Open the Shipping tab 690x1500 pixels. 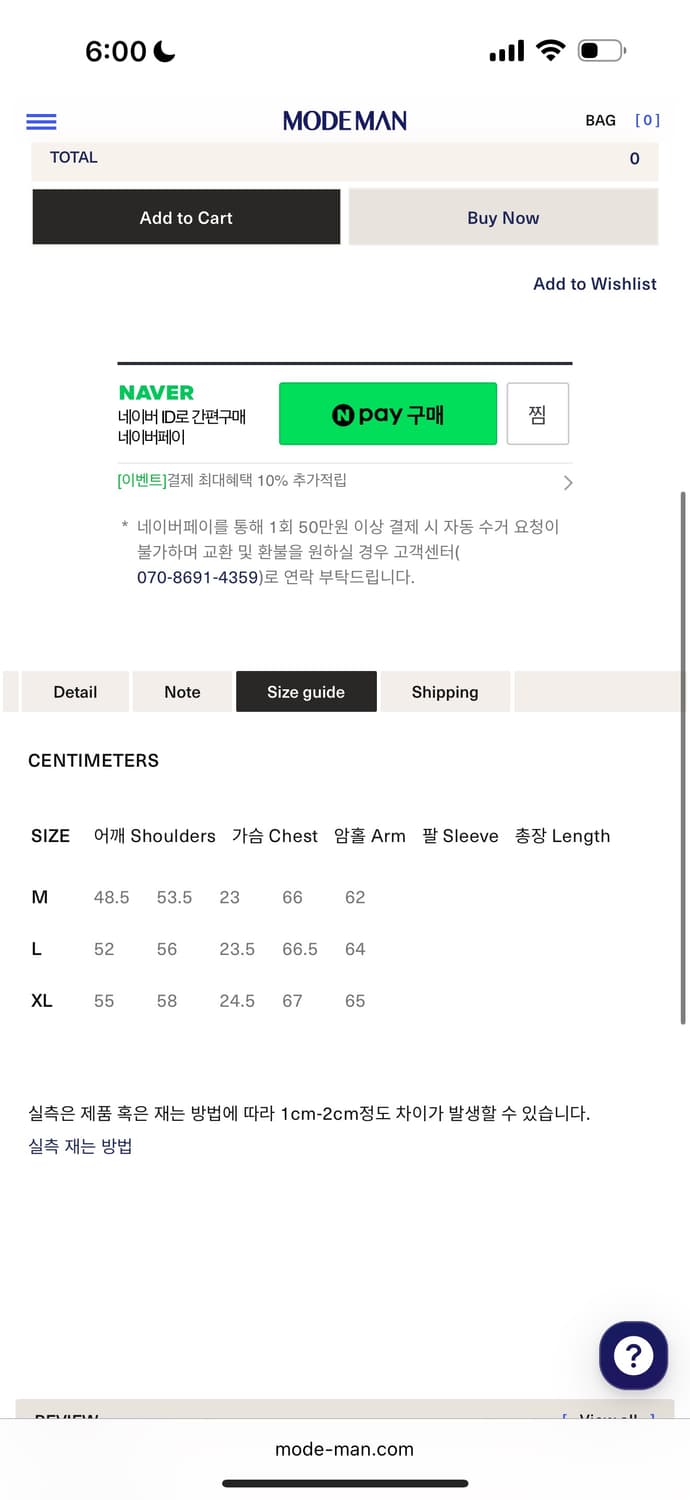point(444,691)
